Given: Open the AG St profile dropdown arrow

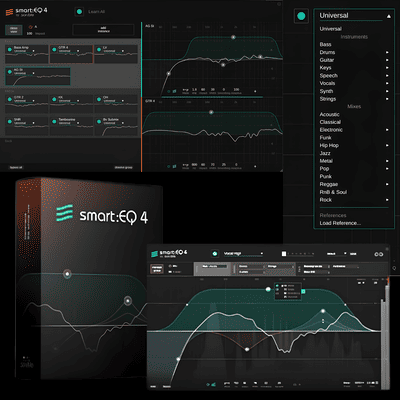Looking at the screenshot, I should tap(33, 73).
